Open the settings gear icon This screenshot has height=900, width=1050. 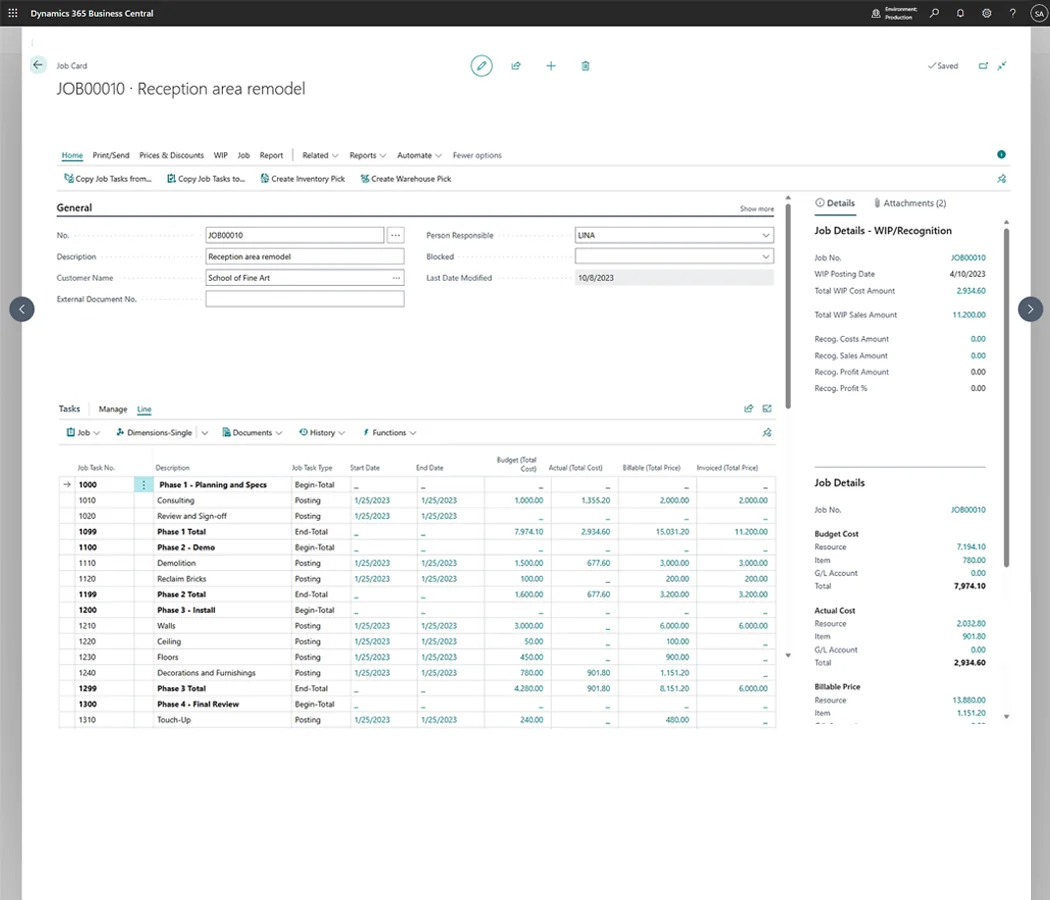pos(986,13)
